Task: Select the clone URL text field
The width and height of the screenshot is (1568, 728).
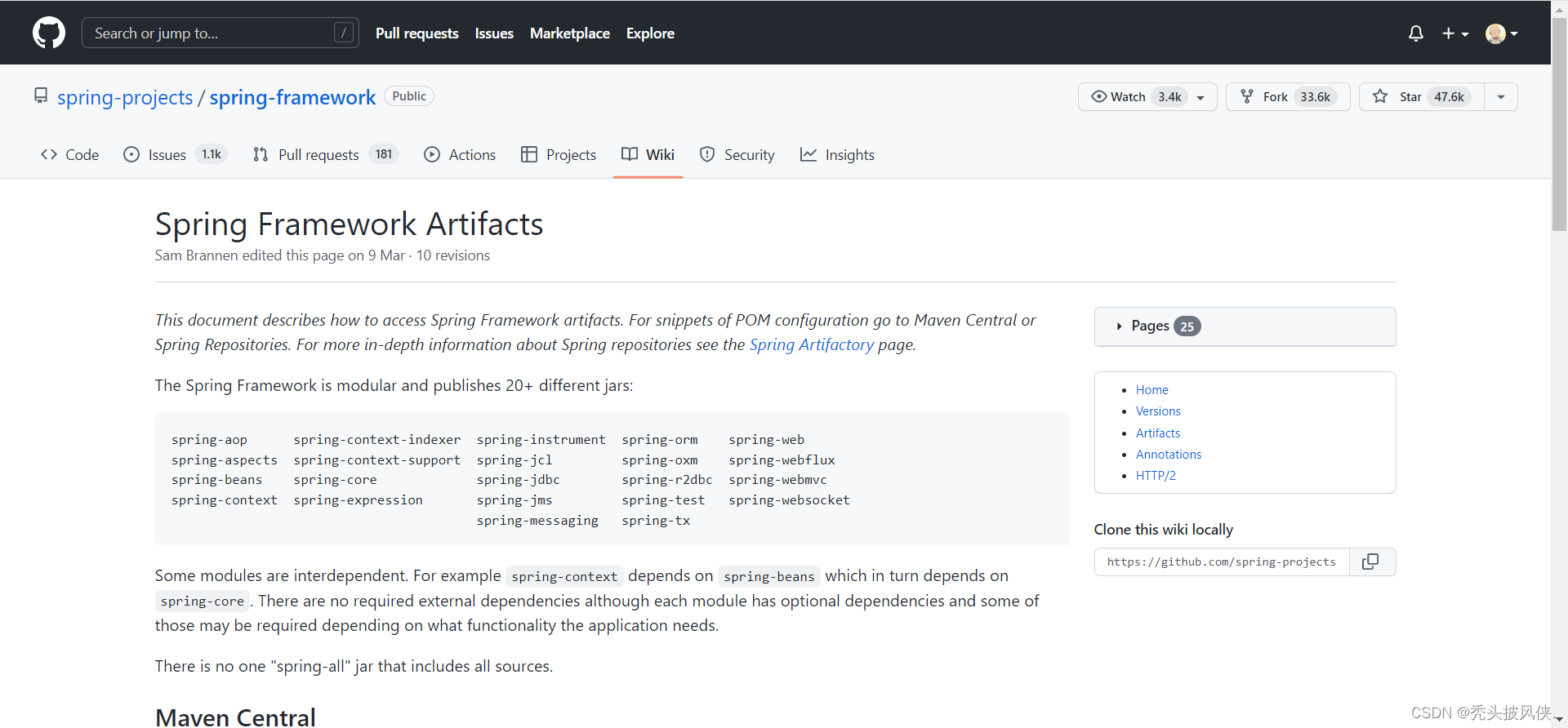Action: [x=1222, y=562]
